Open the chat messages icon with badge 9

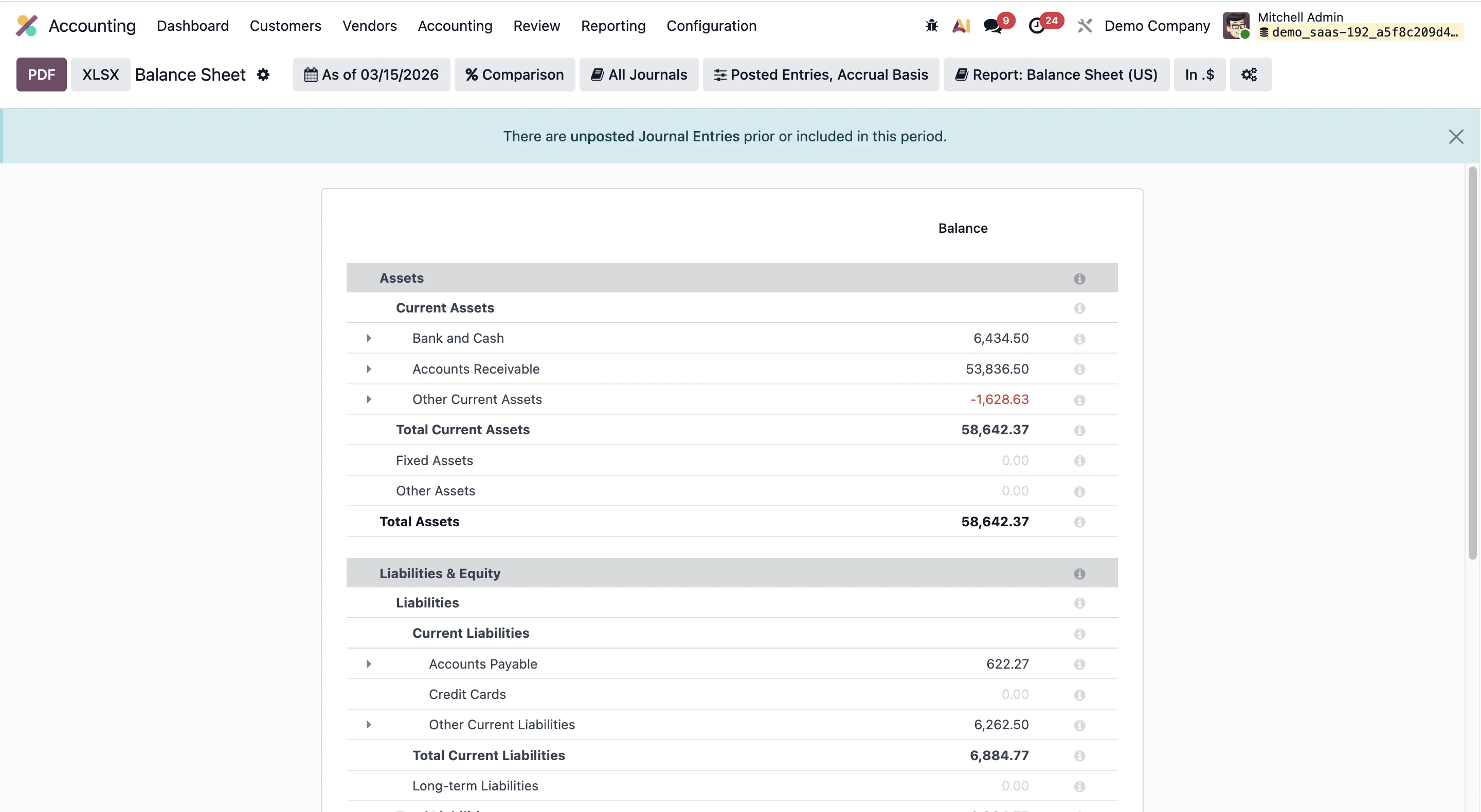(x=992, y=26)
